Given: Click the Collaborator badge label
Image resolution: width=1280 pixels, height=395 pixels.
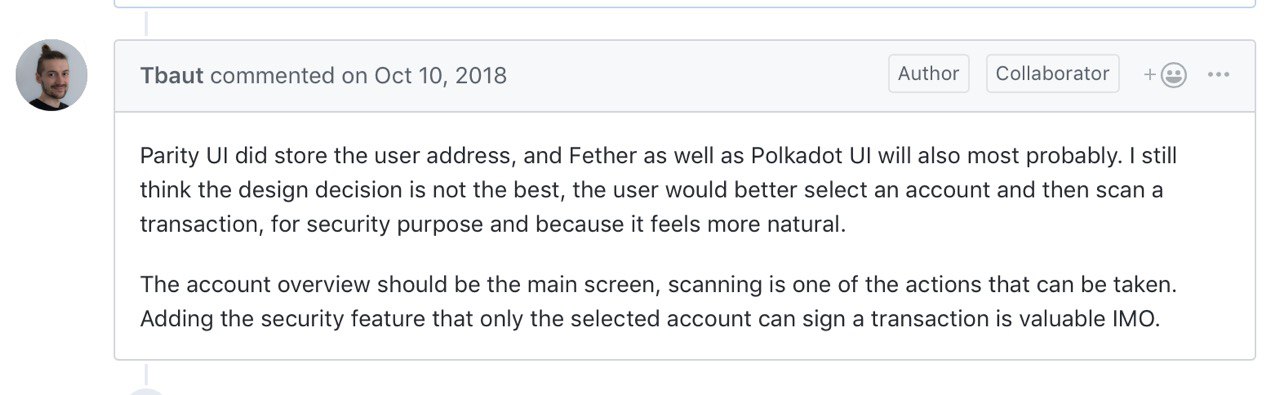Looking at the screenshot, I should (1052, 74).
